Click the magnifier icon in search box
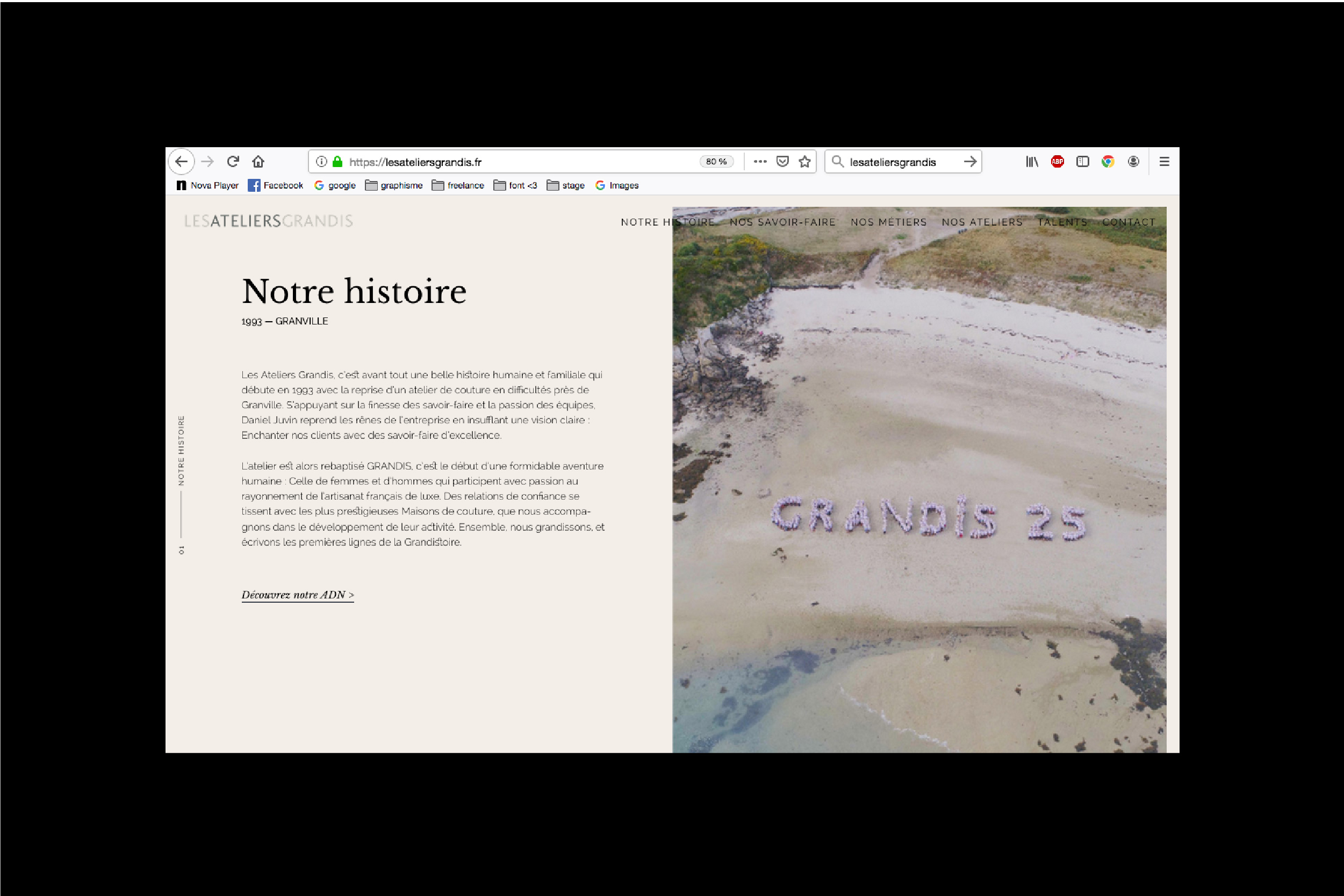Image resolution: width=1344 pixels, height=896 pixels. [837, 162]
